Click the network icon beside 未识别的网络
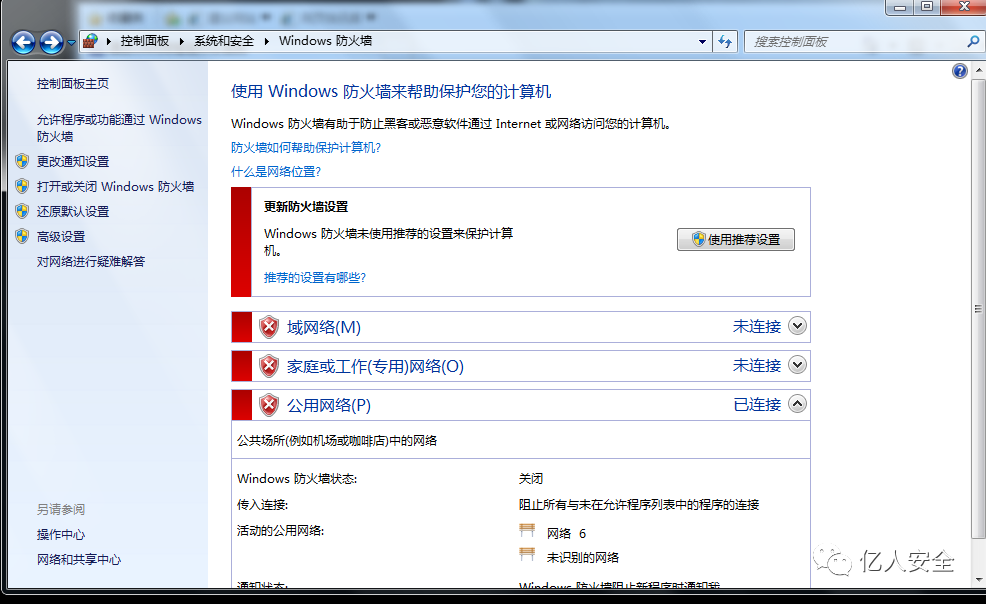Screen dimensions: 986x604 (527, 554)
